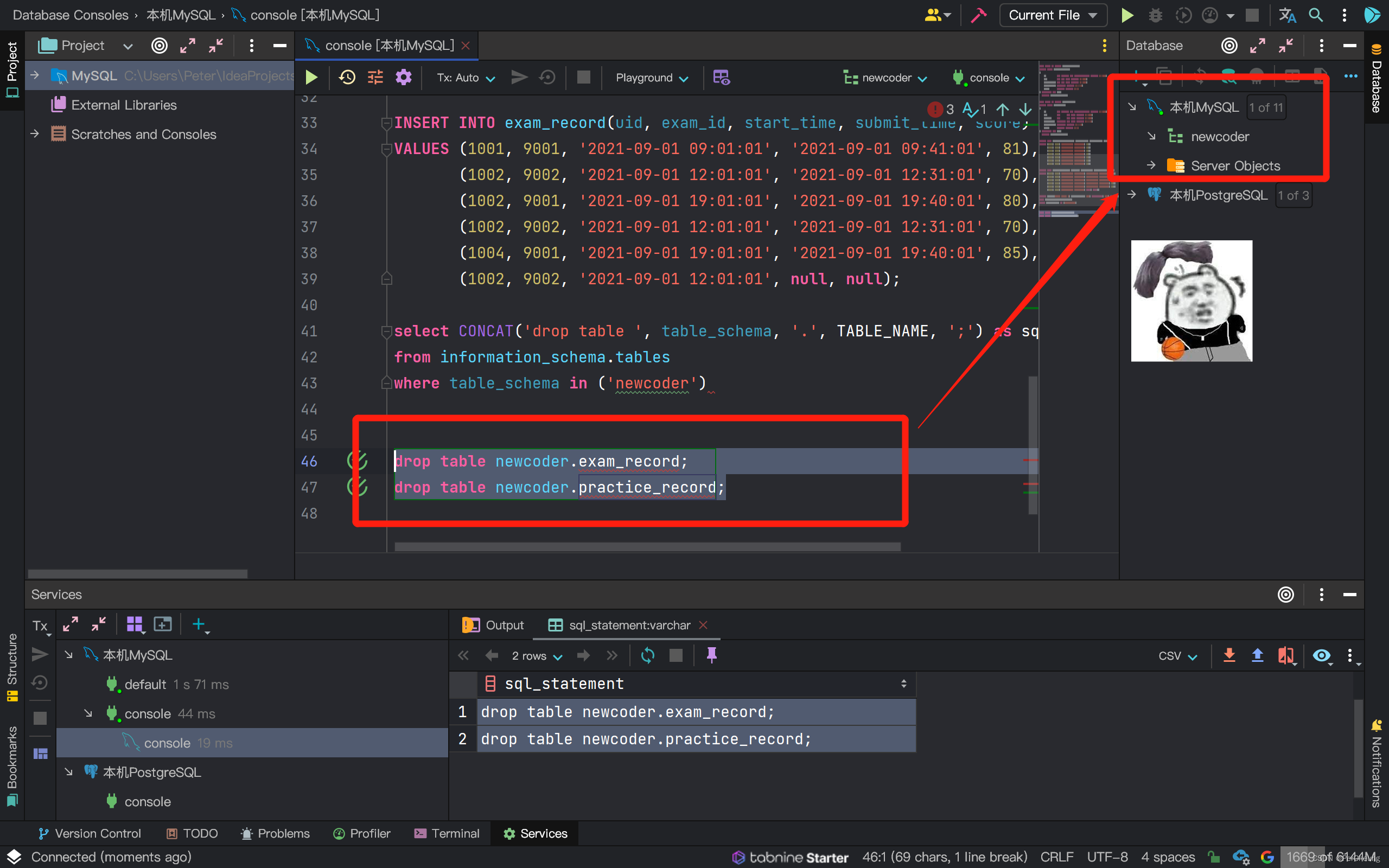This screenshot has width=1389, height=868.
Task: Click the Playground mode selector
Action: [650, 77]
